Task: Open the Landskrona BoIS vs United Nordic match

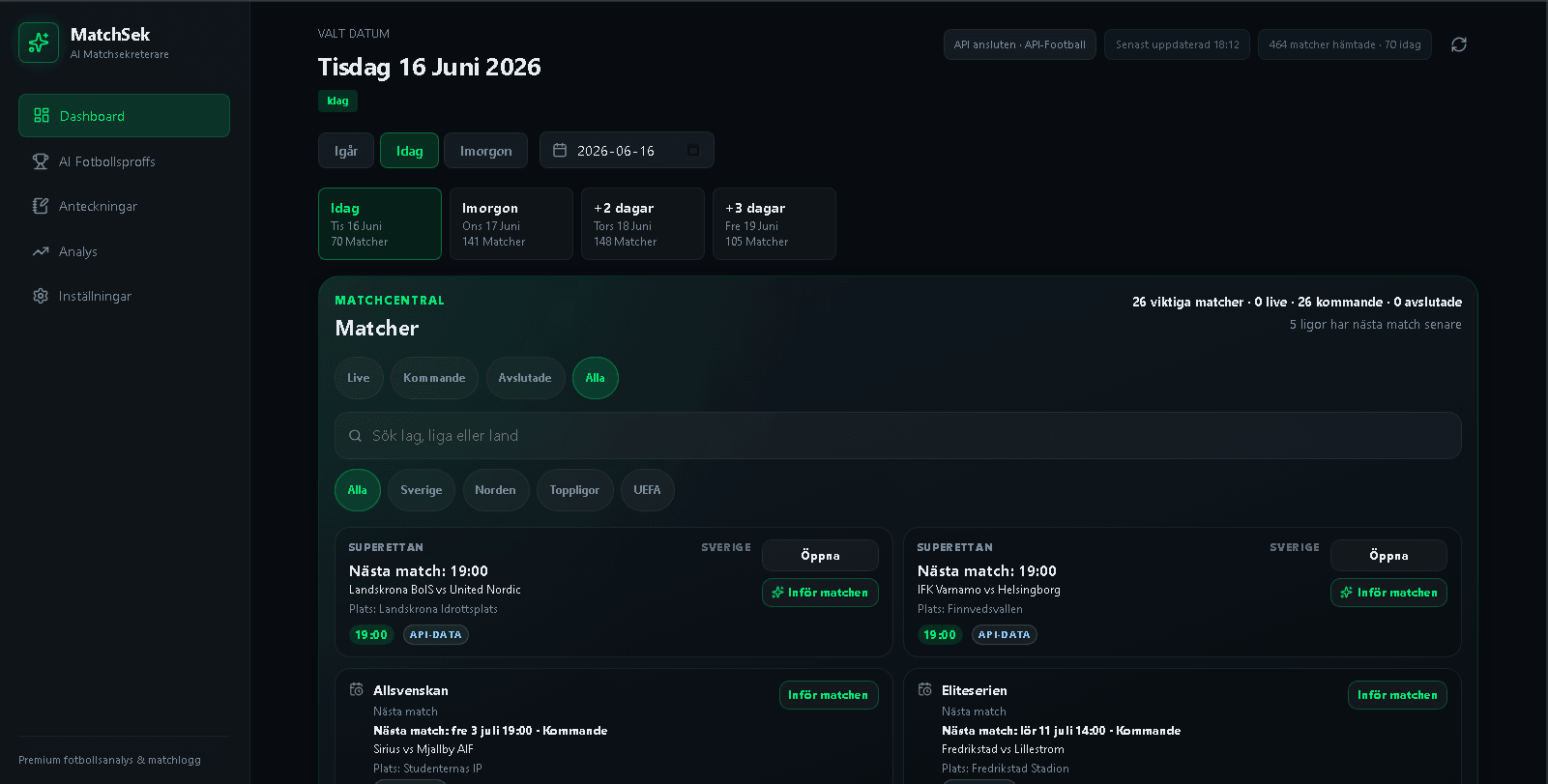Action: pos(820,556)
